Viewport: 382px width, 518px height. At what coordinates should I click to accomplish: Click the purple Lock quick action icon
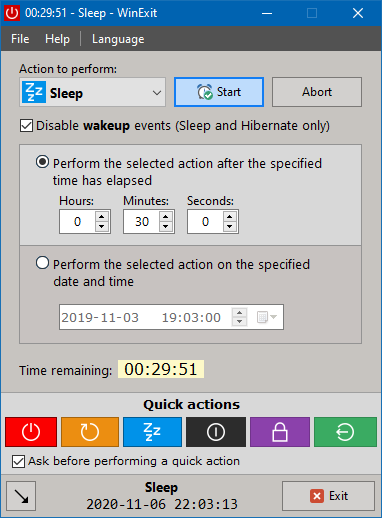[x=280, y=432]
